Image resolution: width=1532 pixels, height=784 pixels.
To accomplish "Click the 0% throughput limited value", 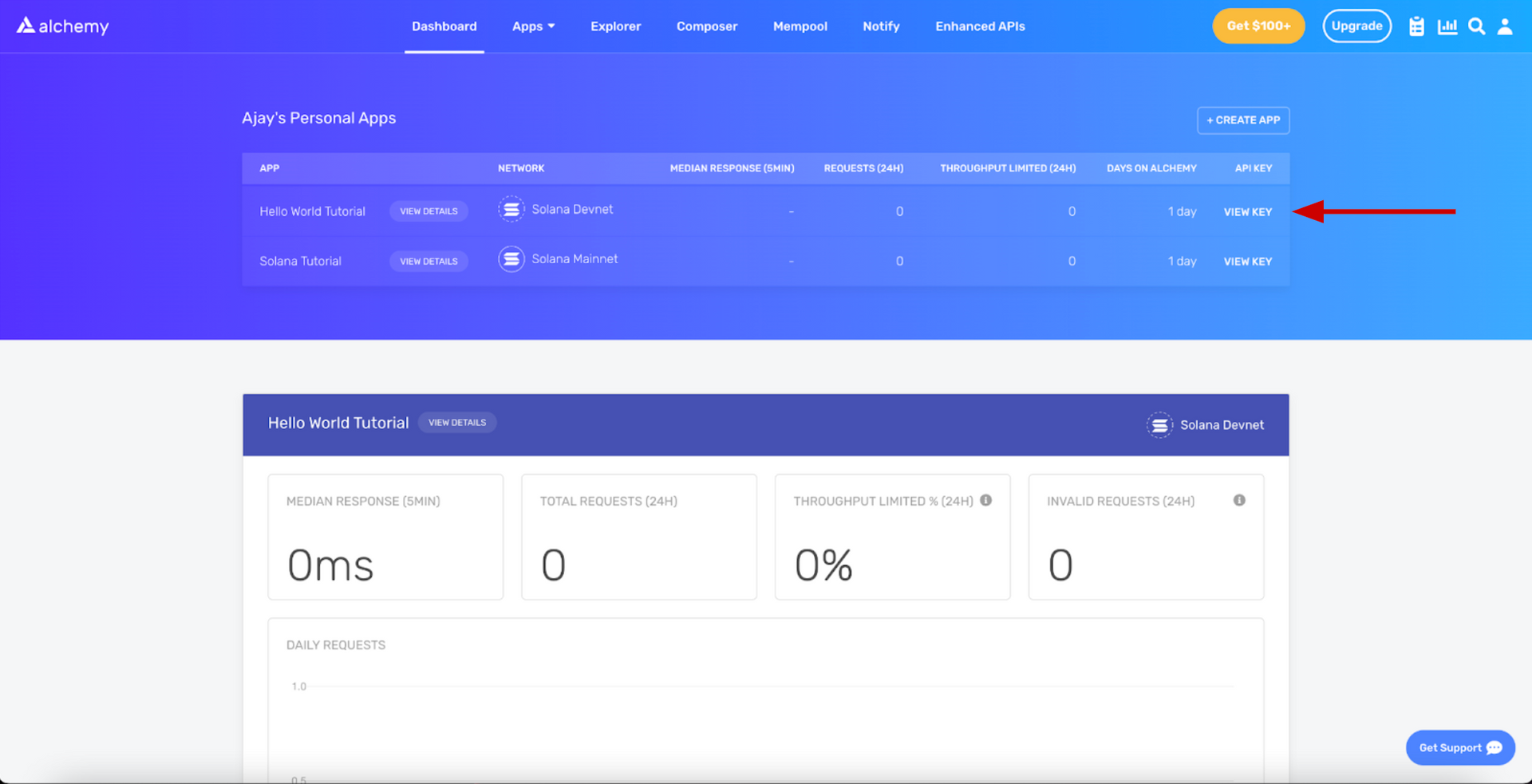I will coord(823,565).
